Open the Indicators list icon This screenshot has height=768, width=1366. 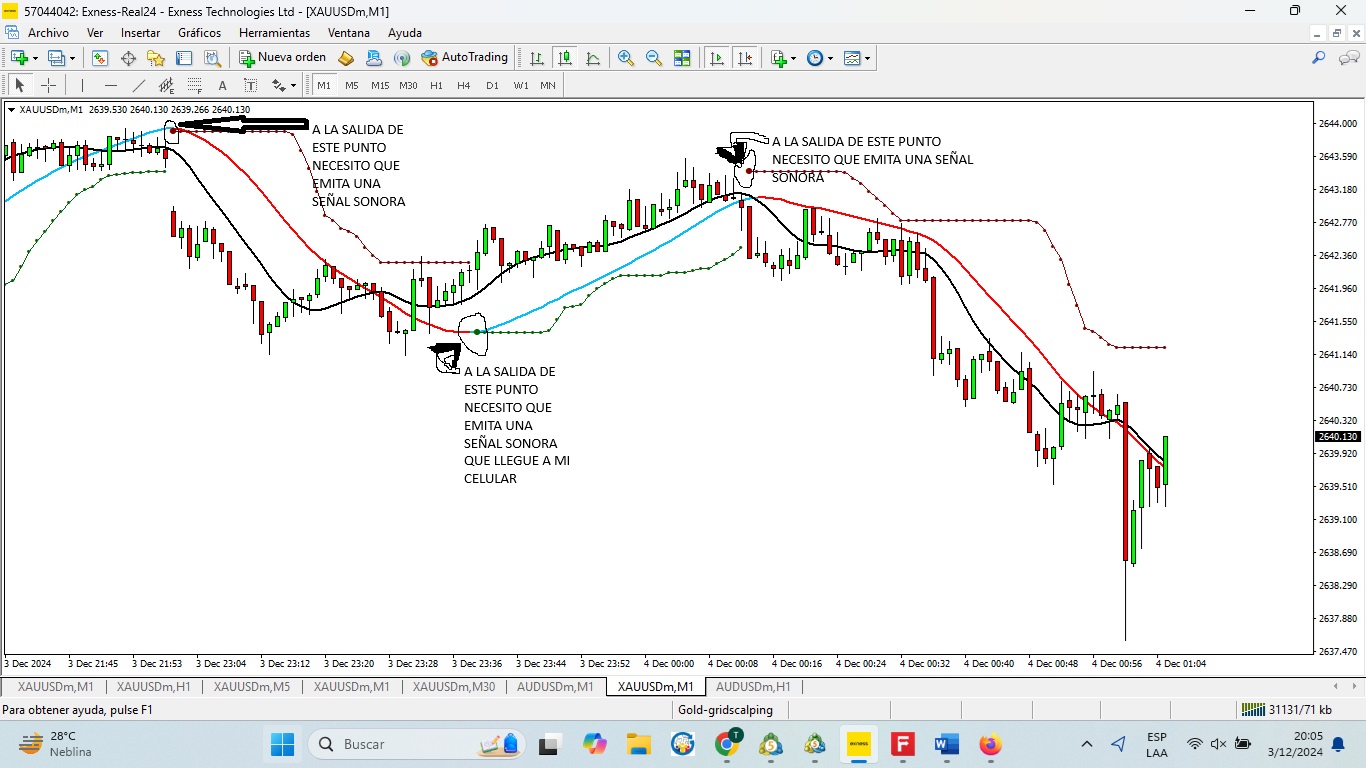[x=778, y=58]
